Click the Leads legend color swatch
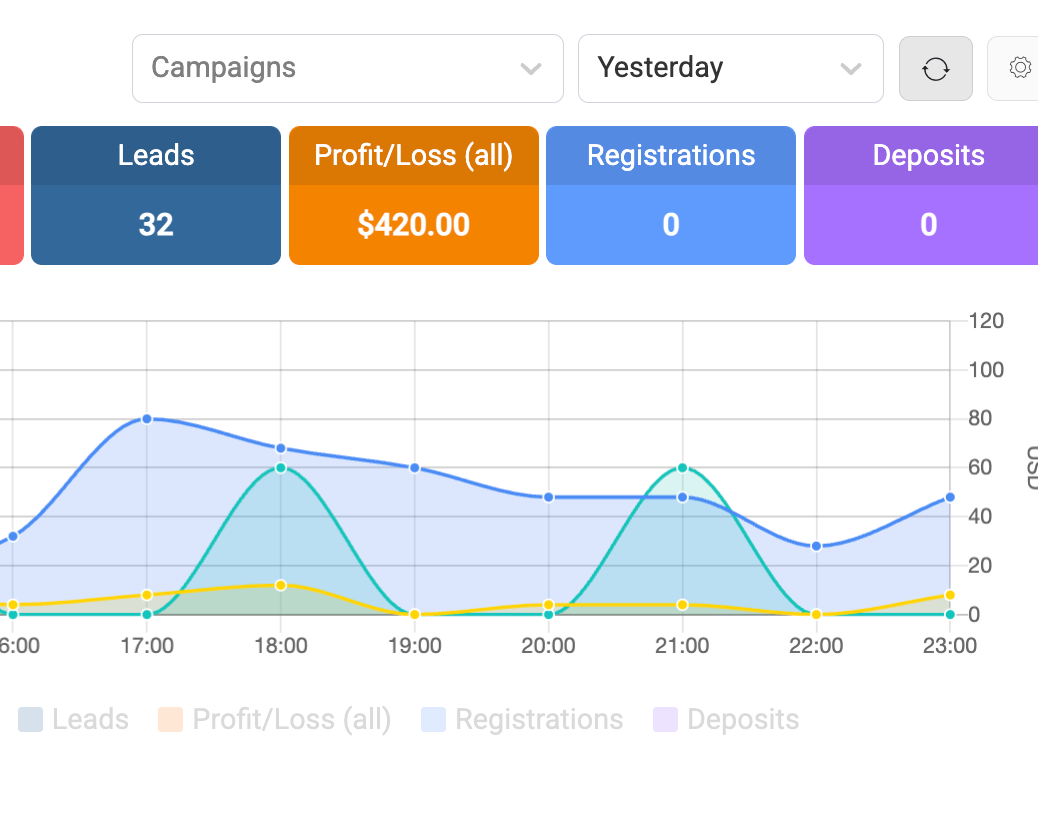1038x818 pixels. [x=30, y=719]
